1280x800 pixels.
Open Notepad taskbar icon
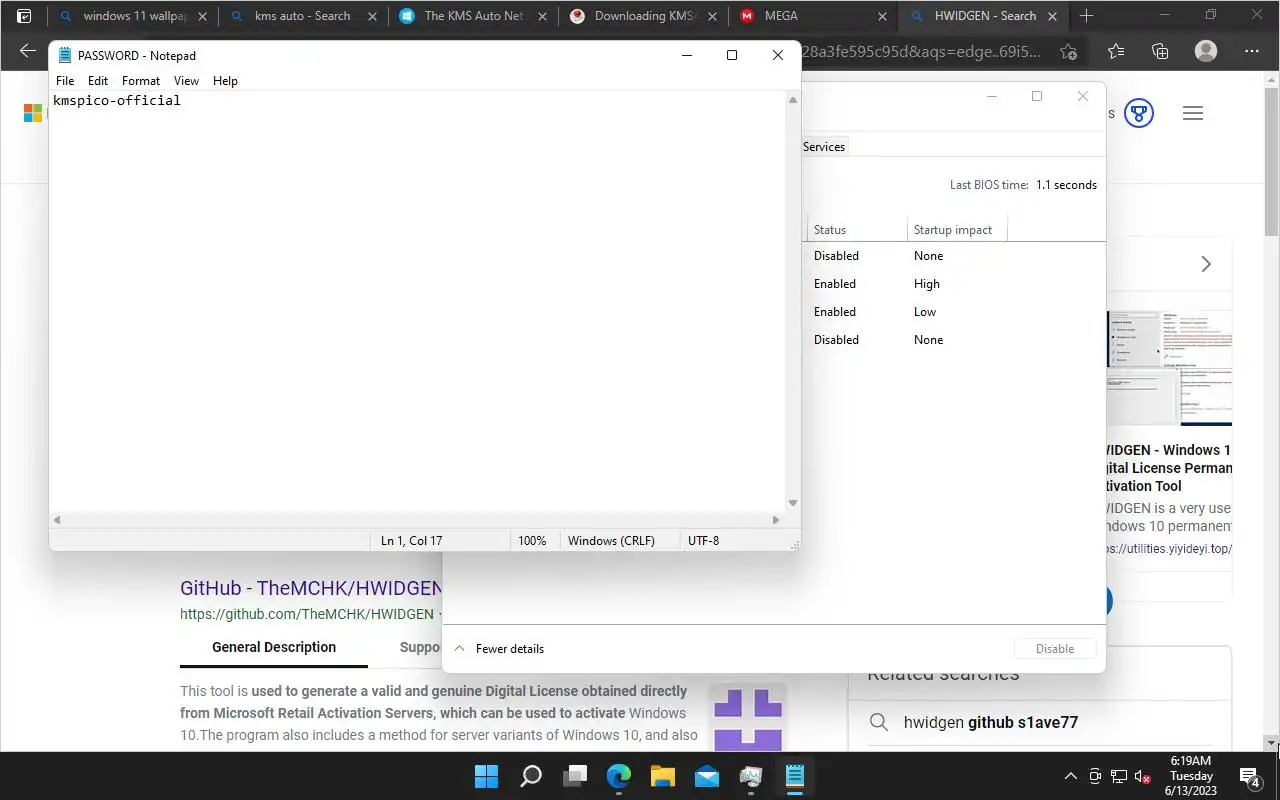point(795,776)
